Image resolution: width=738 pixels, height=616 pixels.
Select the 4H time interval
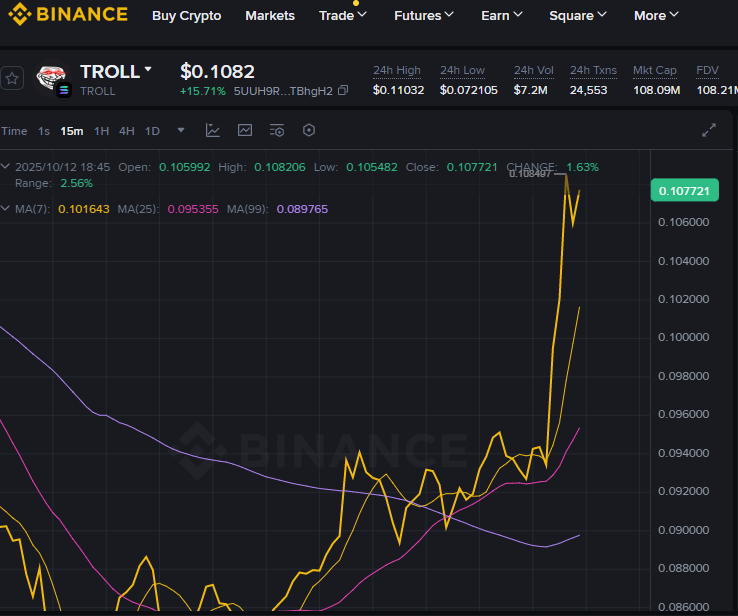pos(127,131)
